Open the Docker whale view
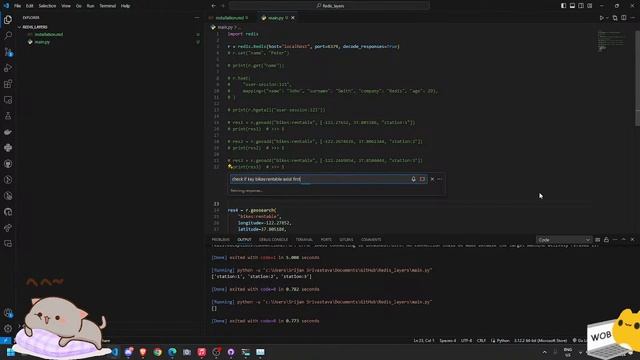640x360 pixels. coord(8,132)
